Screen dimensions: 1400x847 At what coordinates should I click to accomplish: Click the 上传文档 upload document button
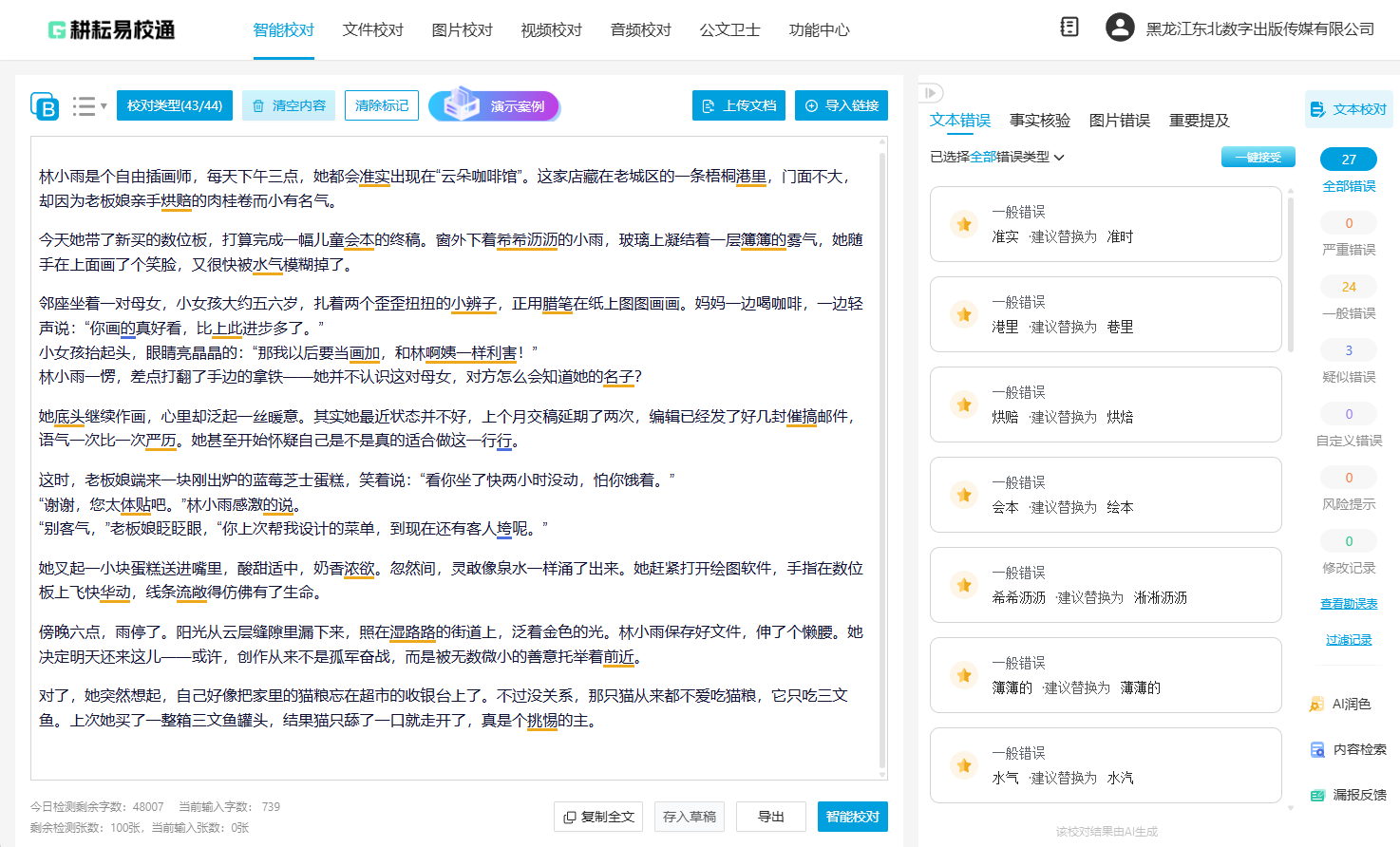[x=738, y=105]
